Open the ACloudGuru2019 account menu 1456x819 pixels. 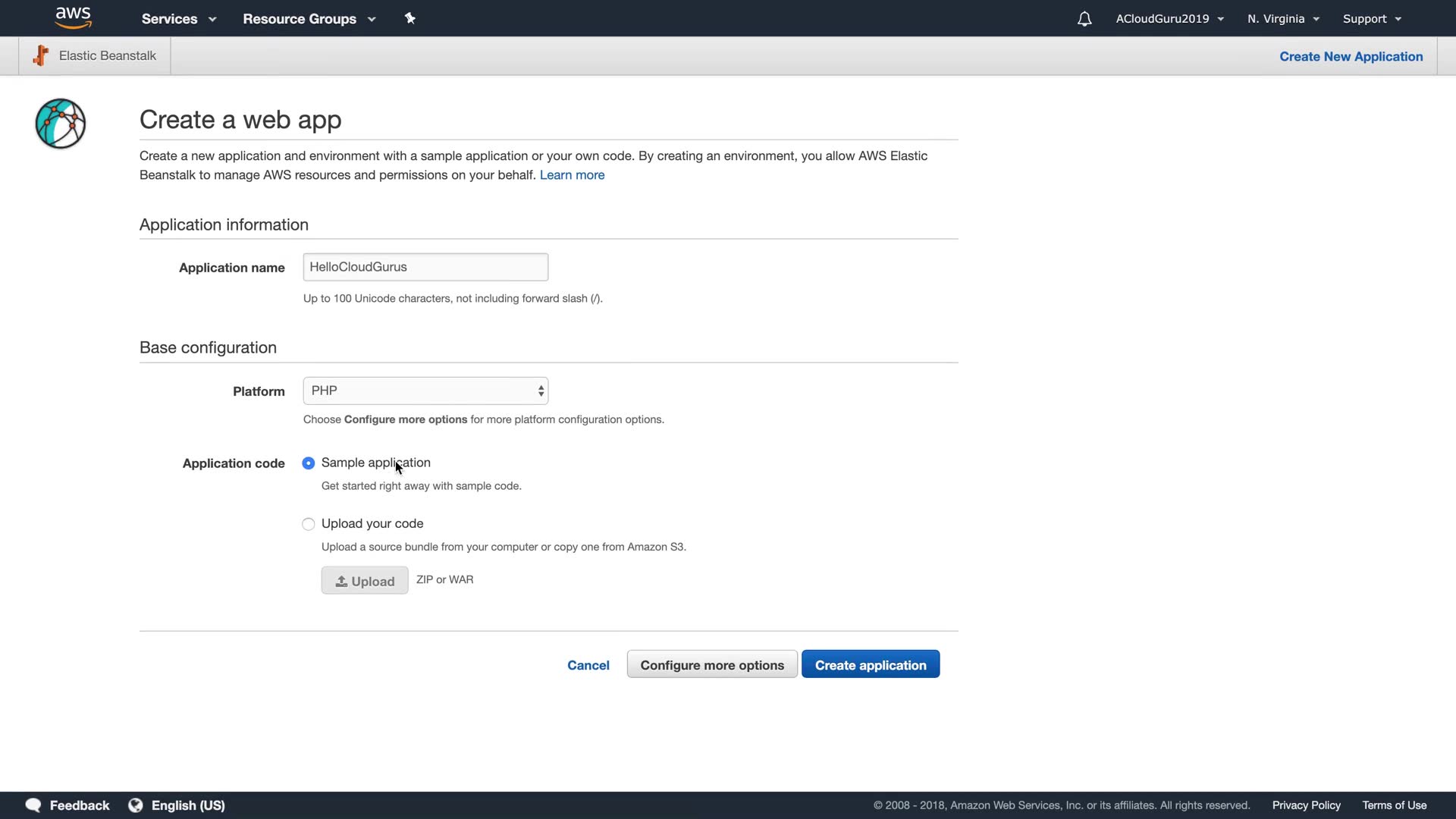[x=1169, y=19]
